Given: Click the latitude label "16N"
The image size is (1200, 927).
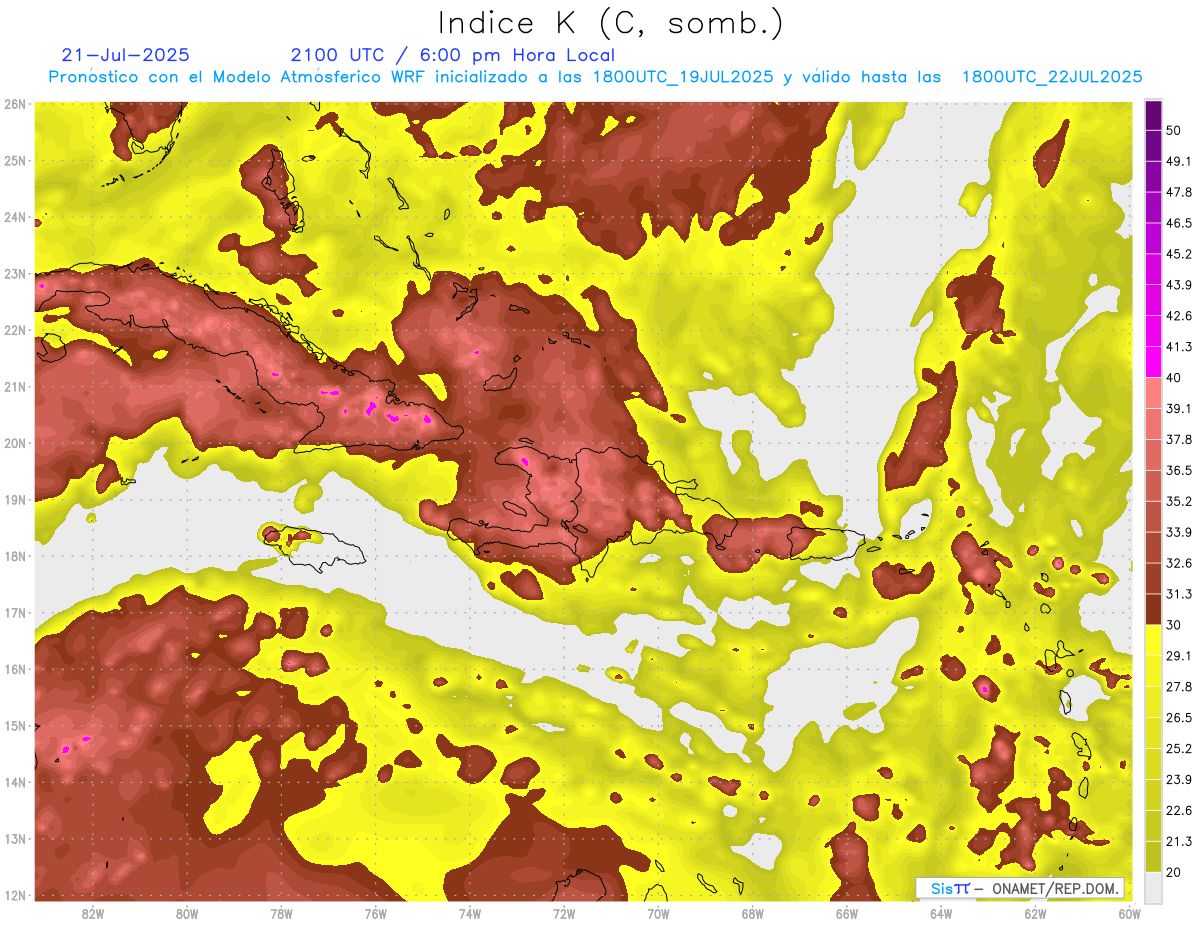Looking at the screenshot, I should [x=14, y=669].
